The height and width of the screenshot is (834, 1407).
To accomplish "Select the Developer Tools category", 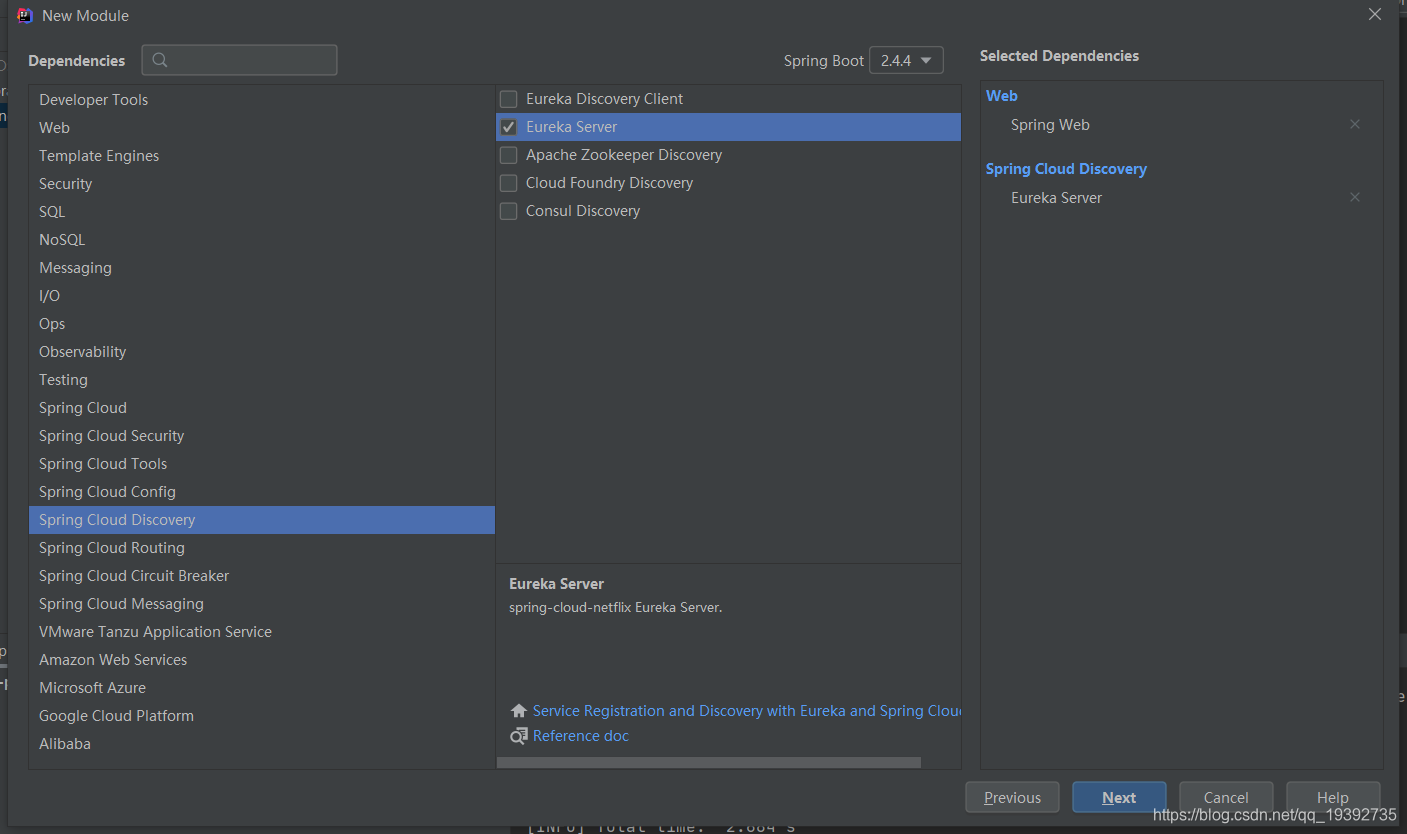I will [x=262, y=100].
